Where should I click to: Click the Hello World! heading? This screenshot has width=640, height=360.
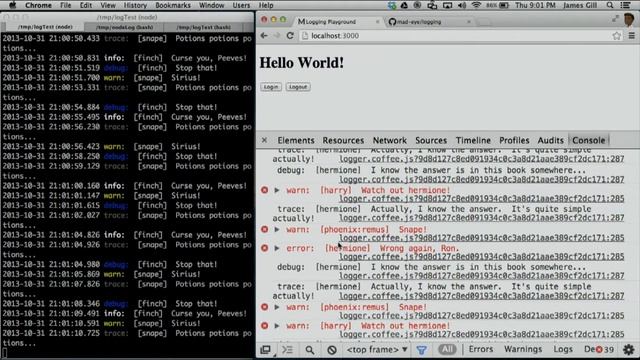point(302,63)
